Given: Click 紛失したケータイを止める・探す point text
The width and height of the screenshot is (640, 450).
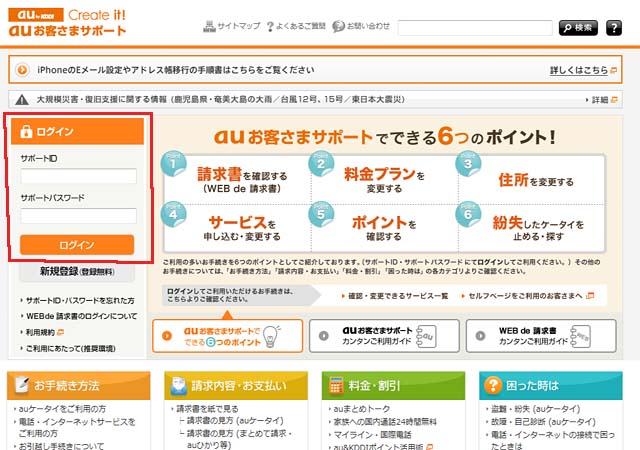Looking at the screenshot, I should point(538,228).
